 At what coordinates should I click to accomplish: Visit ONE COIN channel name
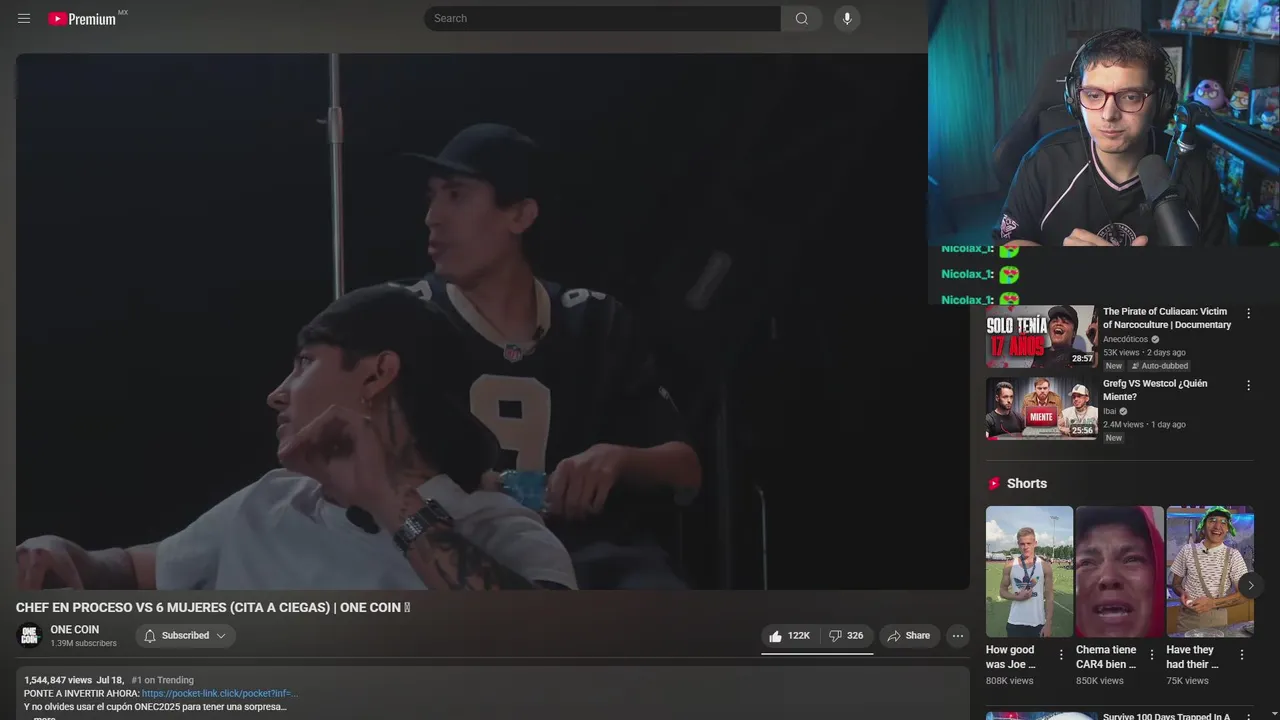pos(75,630)
